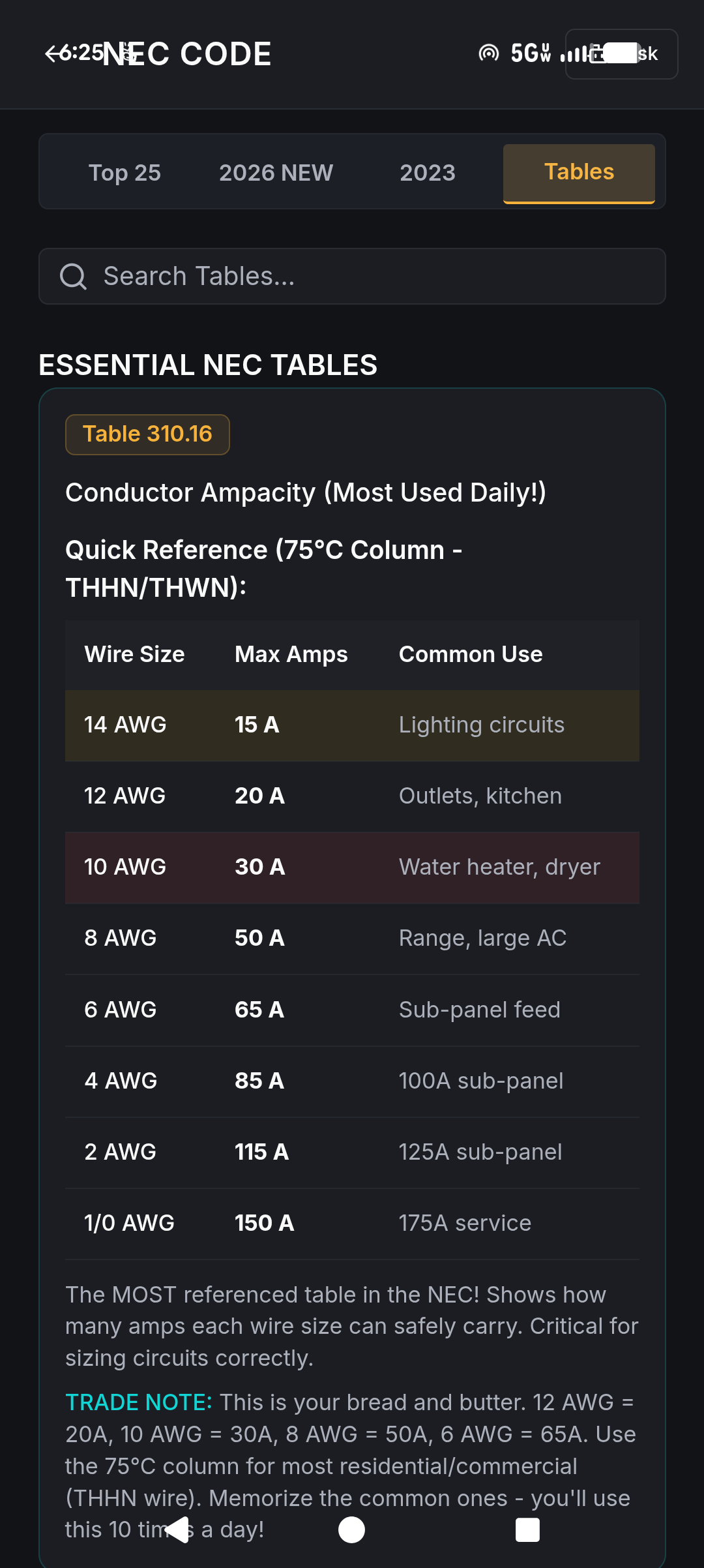
Task: Focus the Search Tables field
Action: pos(352,276)
